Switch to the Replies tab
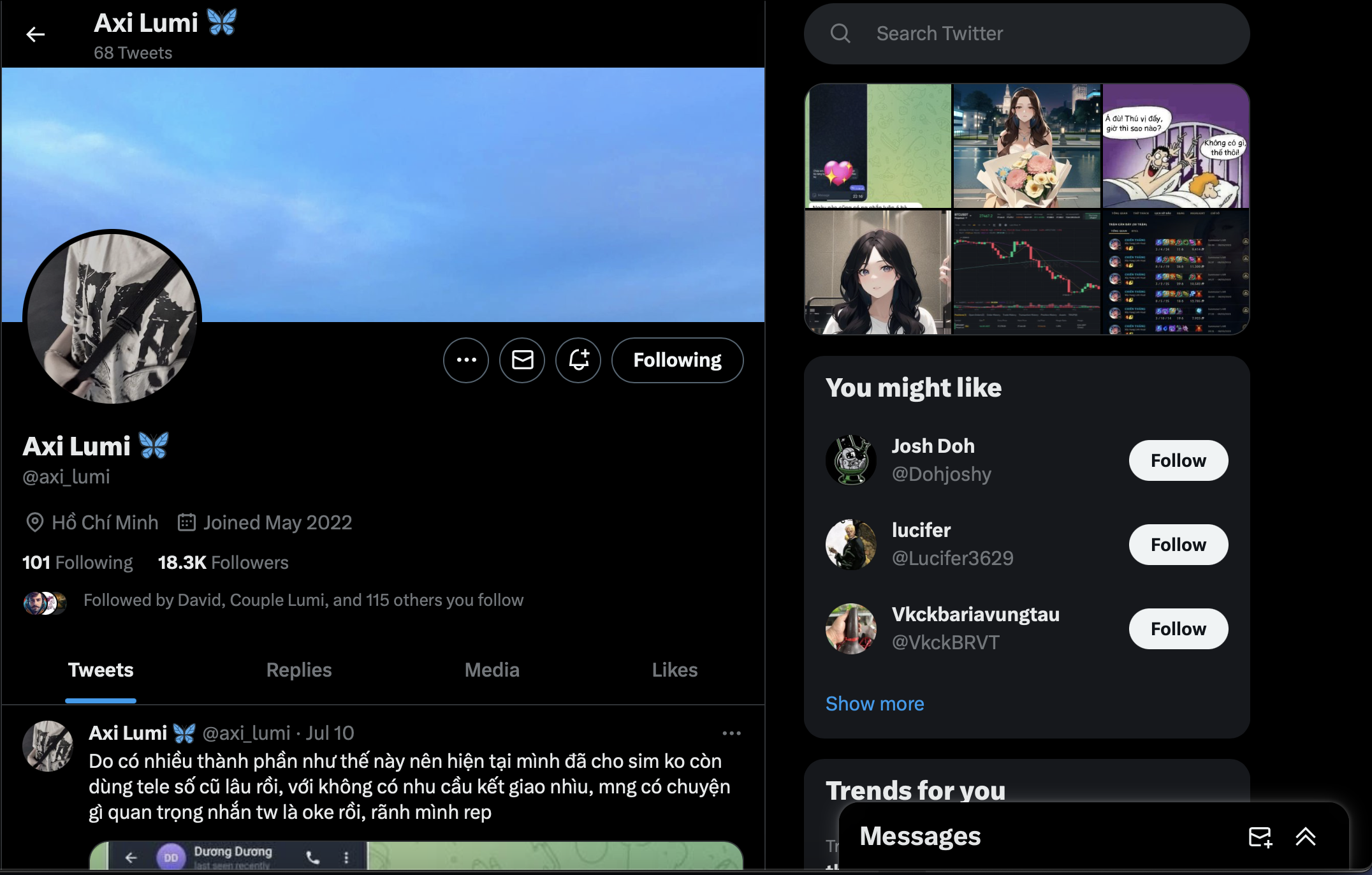 click(x=299, y=670)
